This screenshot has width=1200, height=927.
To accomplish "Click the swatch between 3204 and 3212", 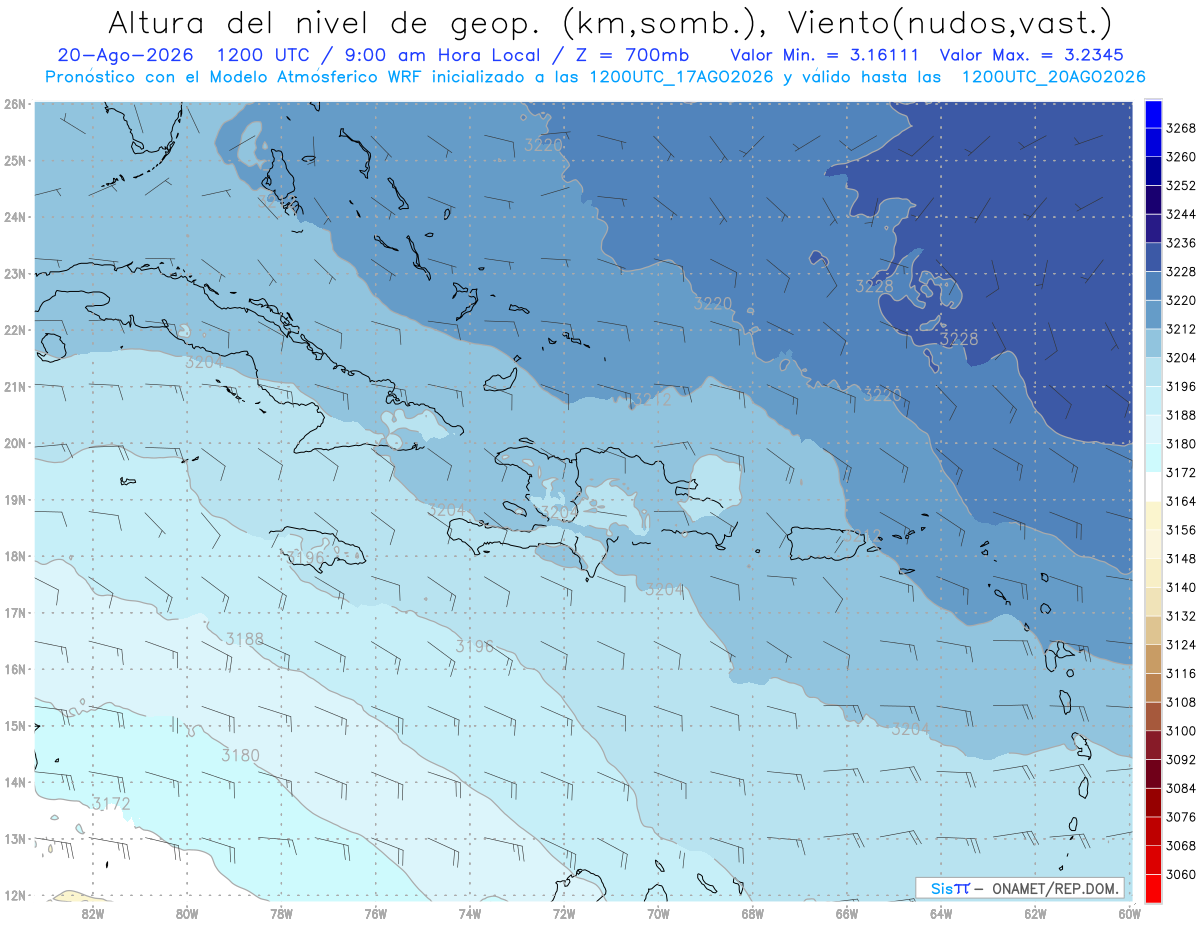I will click(1152, 343).
